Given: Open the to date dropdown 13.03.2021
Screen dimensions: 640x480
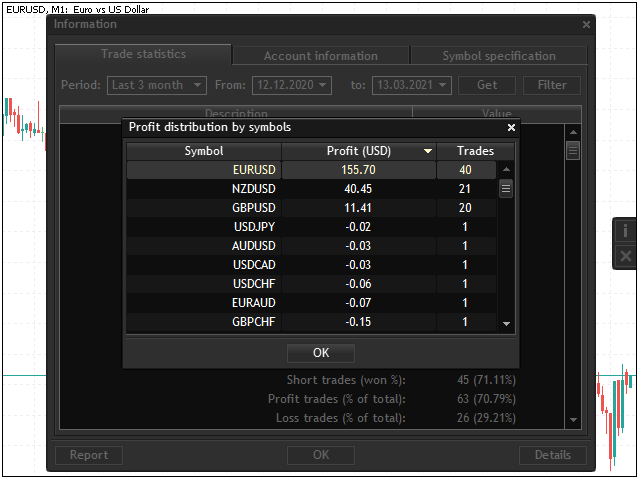Looking at the screenshot, I should click(x=411, y=85).
